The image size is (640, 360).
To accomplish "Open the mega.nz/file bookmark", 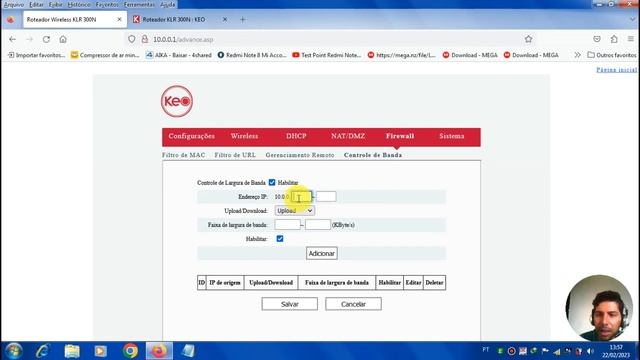I will (x=402, y=55).
